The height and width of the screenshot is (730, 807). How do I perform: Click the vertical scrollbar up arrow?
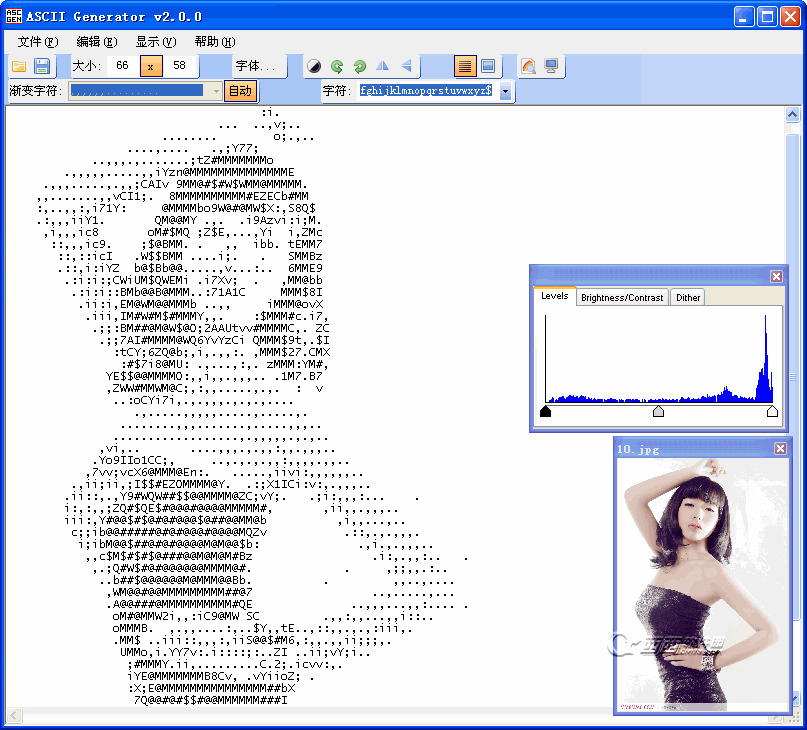793,114
